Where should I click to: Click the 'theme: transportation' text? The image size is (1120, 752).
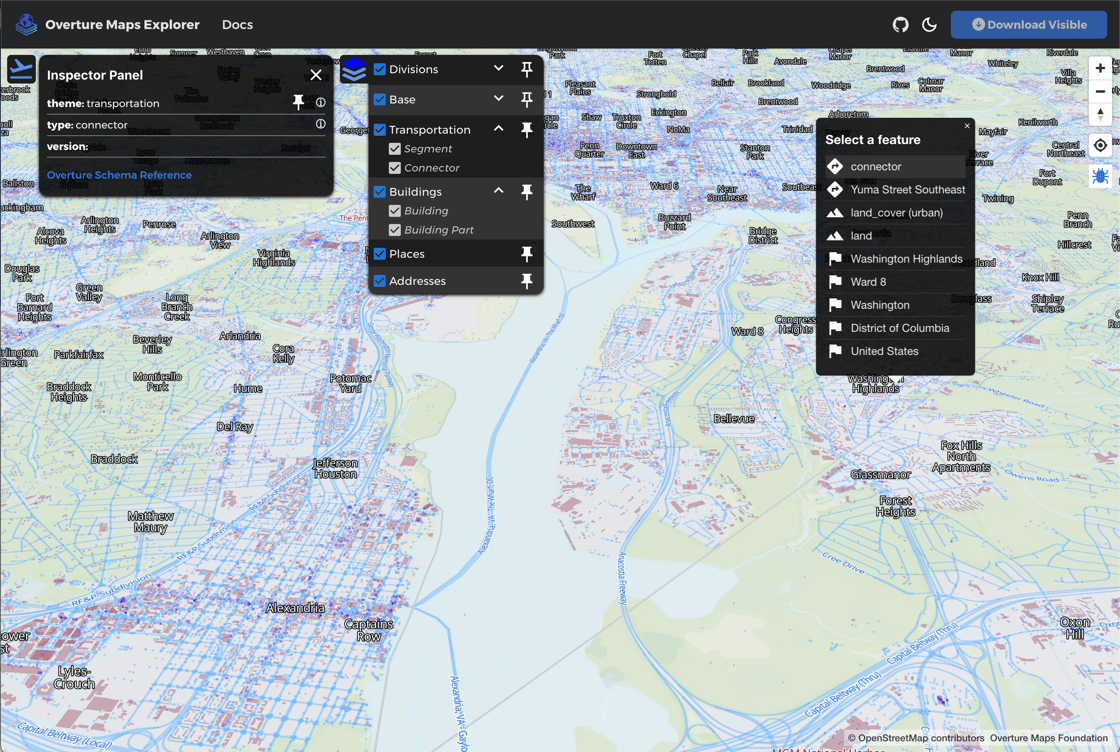pyautogui.click(x=103, y=103)
